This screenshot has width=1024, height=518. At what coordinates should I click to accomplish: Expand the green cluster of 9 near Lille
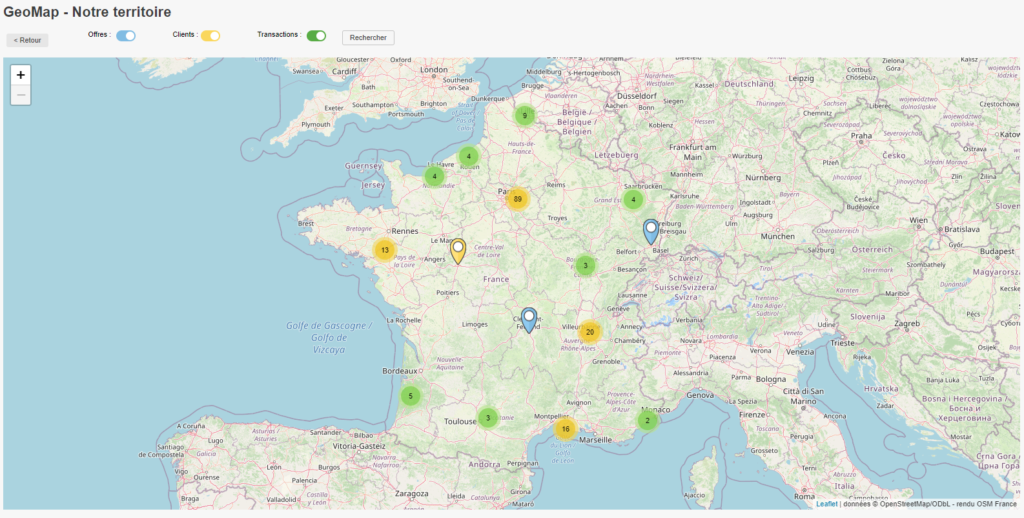pyautogui.click(x=524, y=116)
